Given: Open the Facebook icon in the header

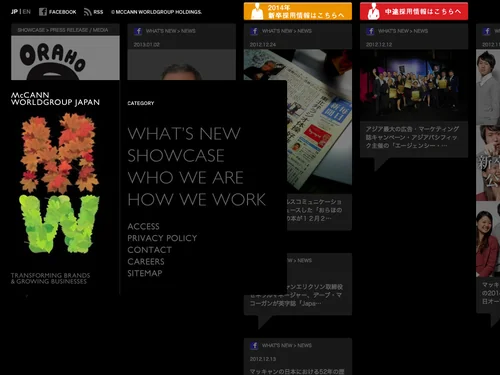Looking at the screenshot, I should [43, 12].
